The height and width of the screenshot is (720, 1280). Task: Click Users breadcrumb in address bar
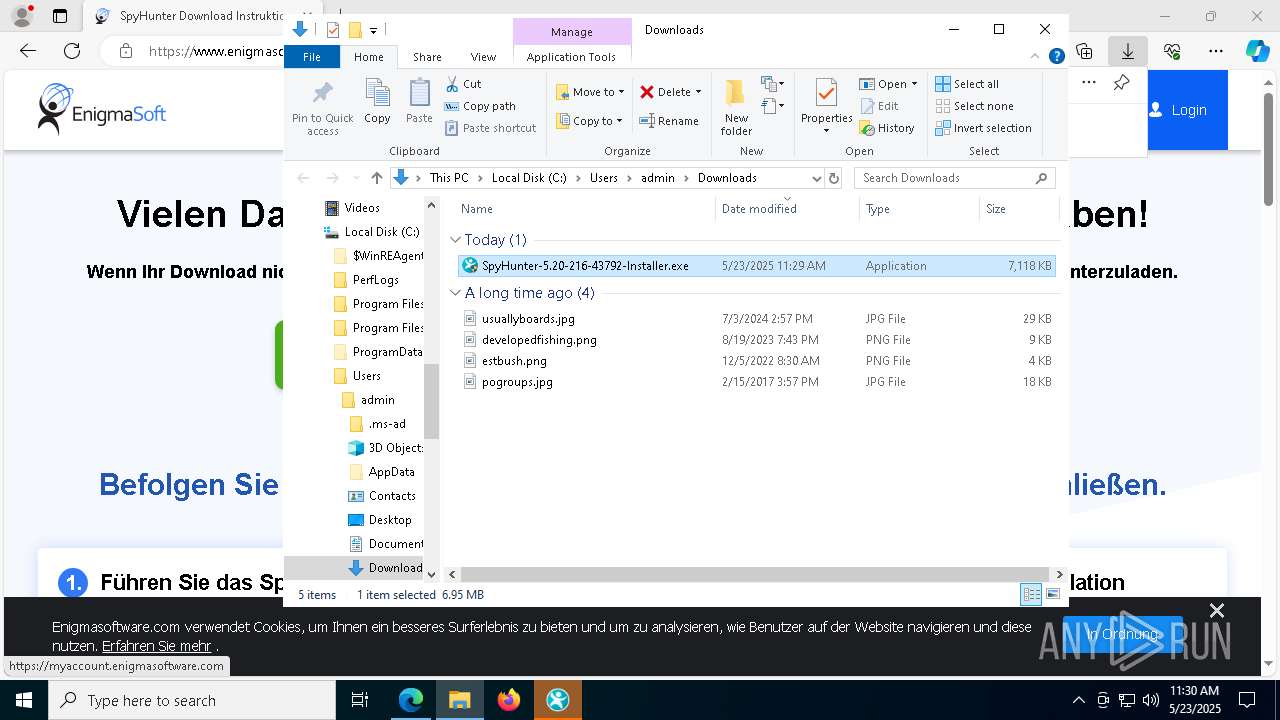603,178
